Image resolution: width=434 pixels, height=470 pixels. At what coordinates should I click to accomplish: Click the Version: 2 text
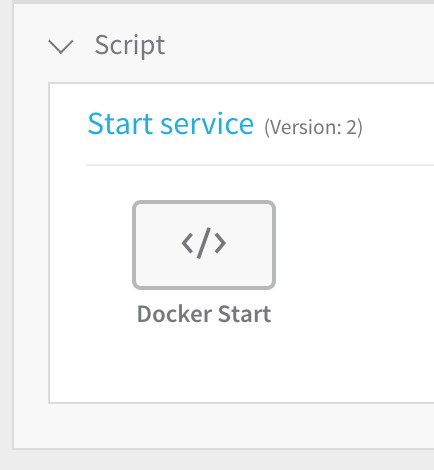[x=313, y=127]
